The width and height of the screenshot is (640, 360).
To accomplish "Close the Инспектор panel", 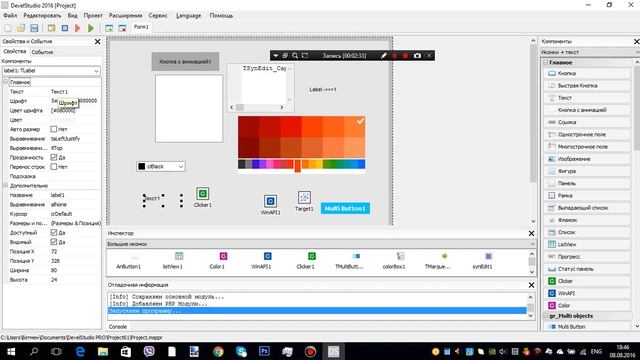I will click(x=531, y=233).
